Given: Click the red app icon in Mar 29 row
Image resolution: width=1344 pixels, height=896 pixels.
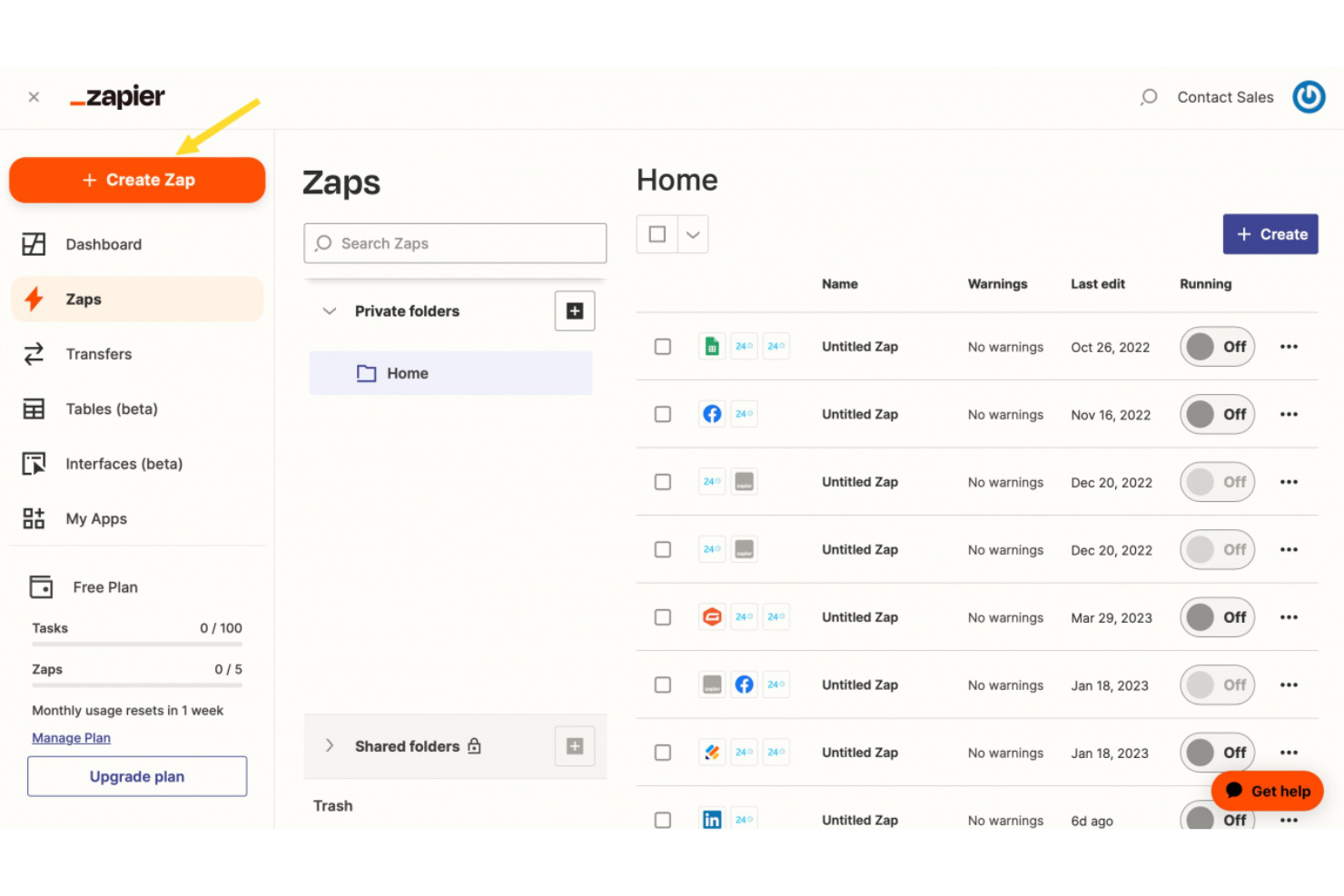Looking at the screenshot, I should point(712,617).
